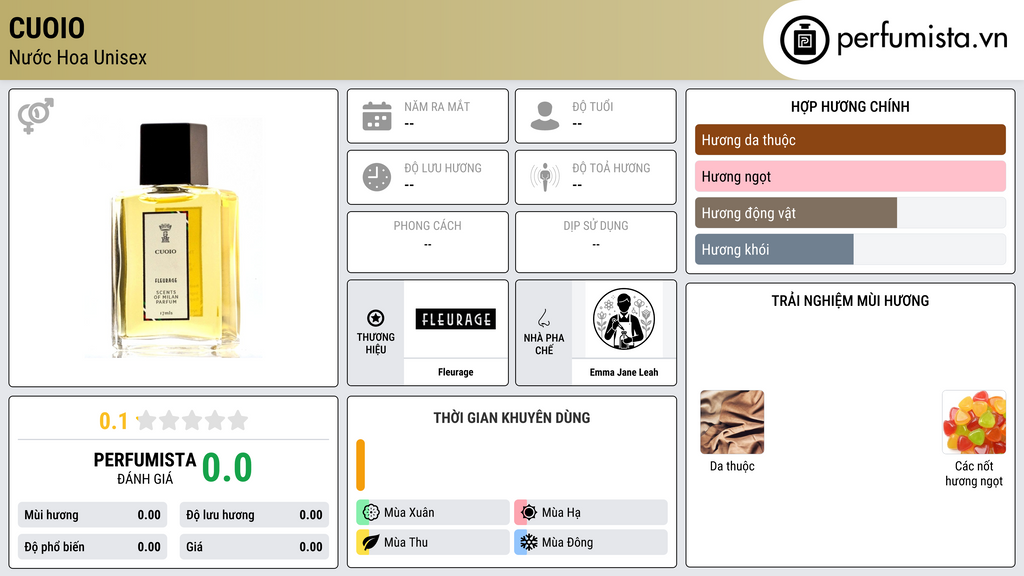Click the person icon for Độ tuổi
1024x576 pixels.
point(545,116)
